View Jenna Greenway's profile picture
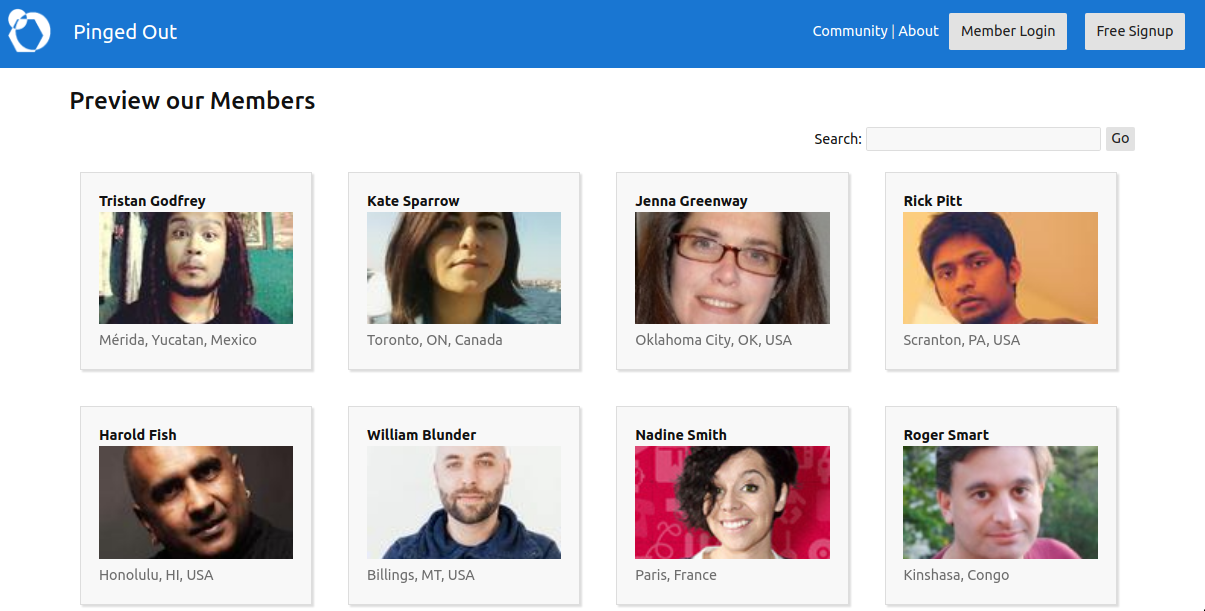The height and width of the screenshot is (611, 1205). [x=732, y=268]
